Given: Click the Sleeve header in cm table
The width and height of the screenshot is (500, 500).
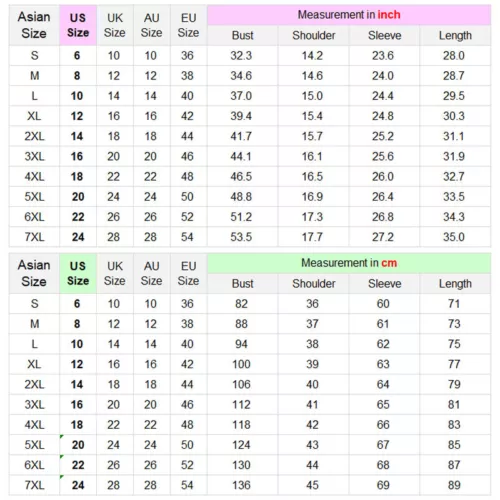Looking at the screenshot, I should tap(384, 284).
